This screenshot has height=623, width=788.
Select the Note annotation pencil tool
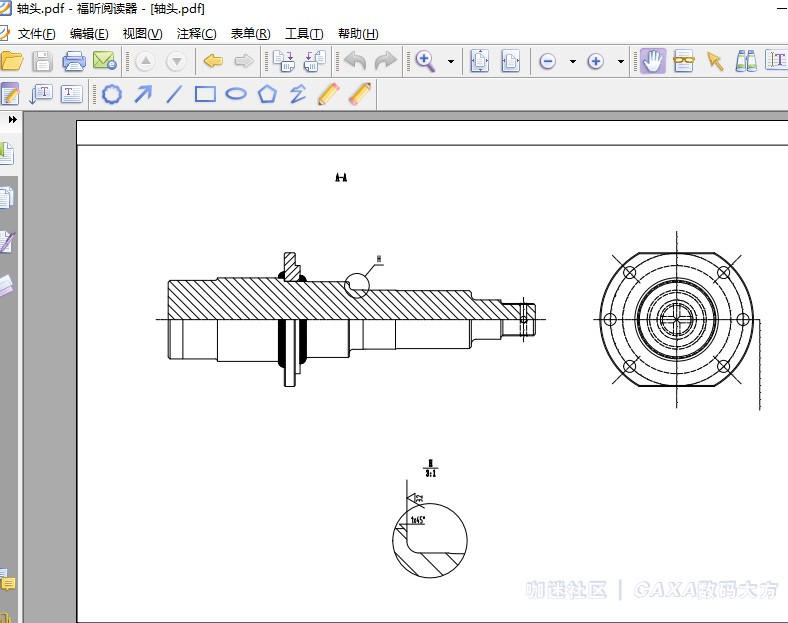[x=10, y=94]
